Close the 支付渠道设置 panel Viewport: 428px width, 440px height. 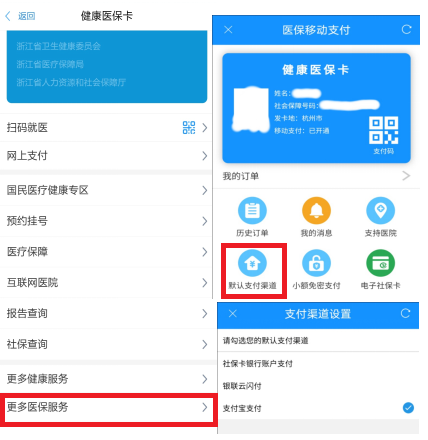pyautogui.click(x=233, y=313)
